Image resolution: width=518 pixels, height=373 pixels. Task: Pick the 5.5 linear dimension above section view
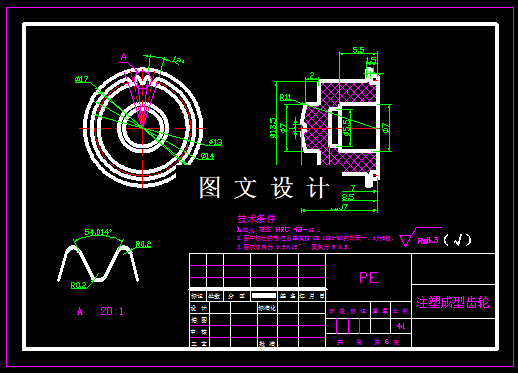358,50
